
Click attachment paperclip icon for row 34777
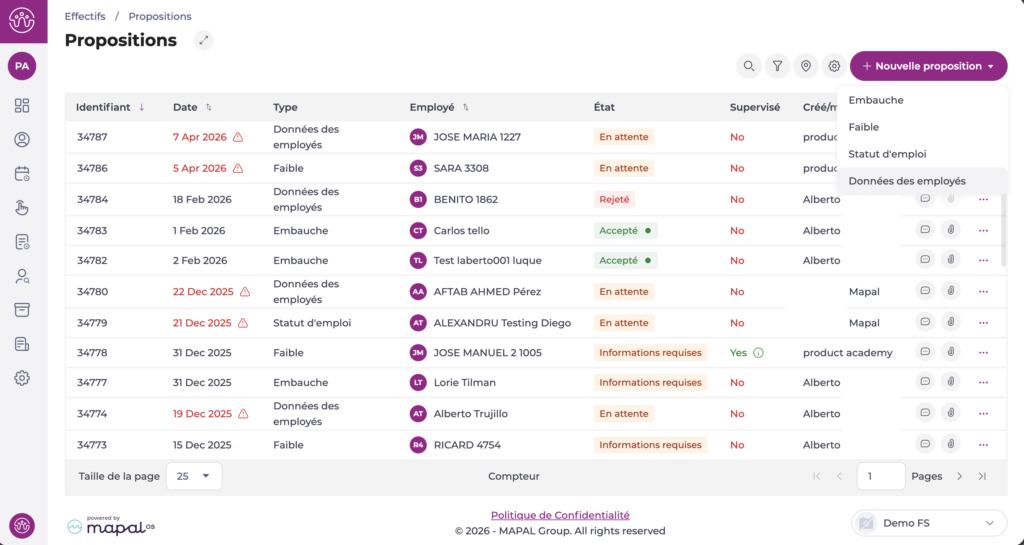pos(950,382)
